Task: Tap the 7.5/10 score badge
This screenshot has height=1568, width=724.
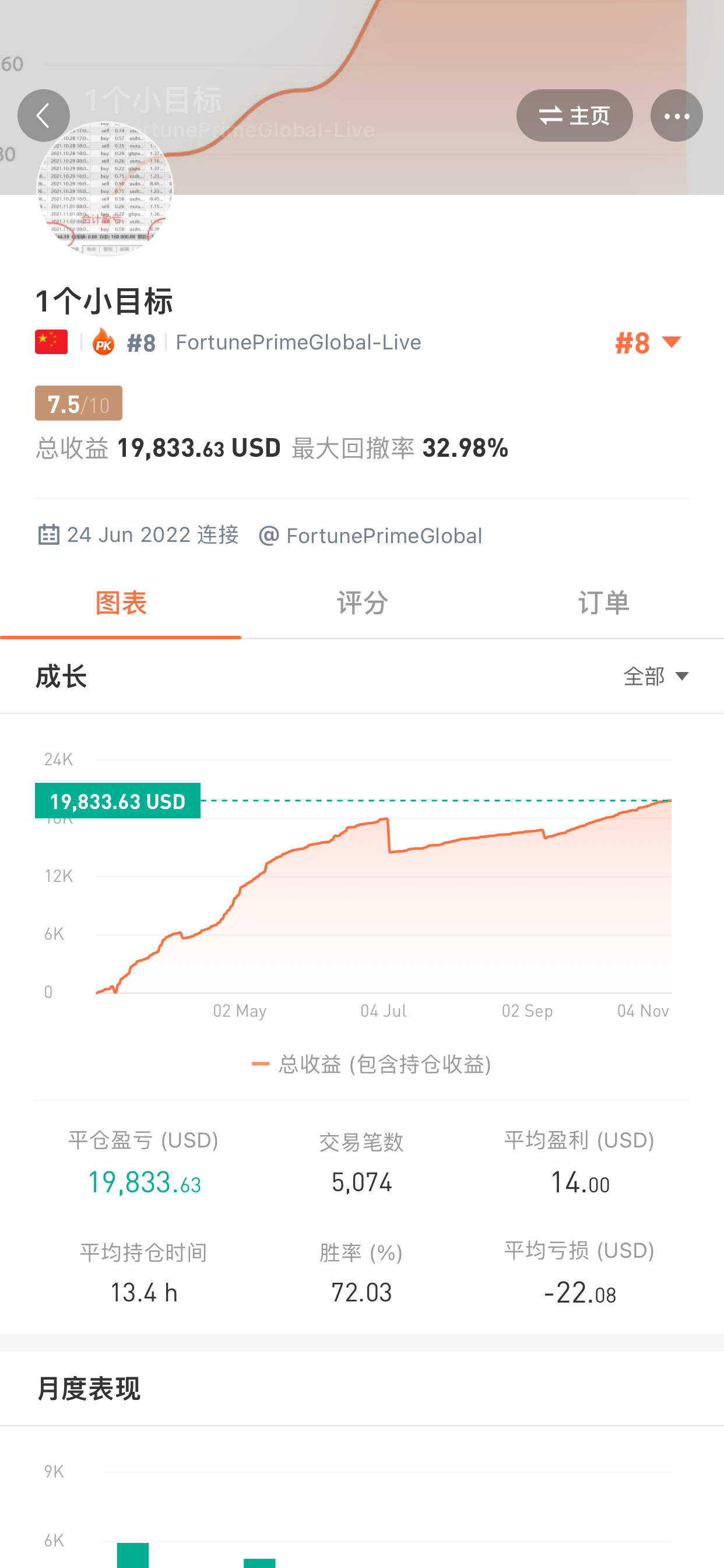Action: pyautogui.click(x=79, y=404)
